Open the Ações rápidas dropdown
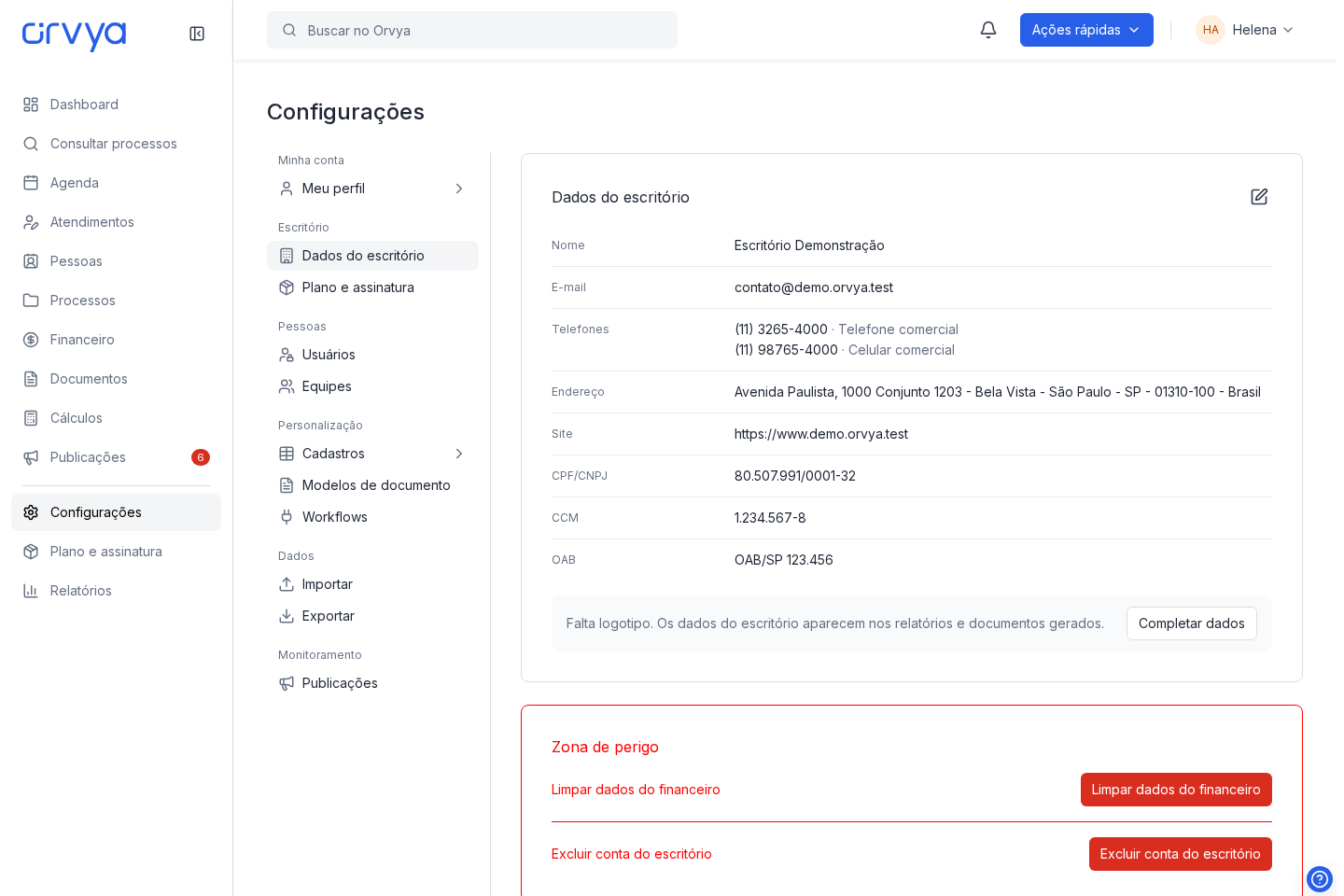The height and width of the screenshot is (896, 1344). [x=1086, y=30]
